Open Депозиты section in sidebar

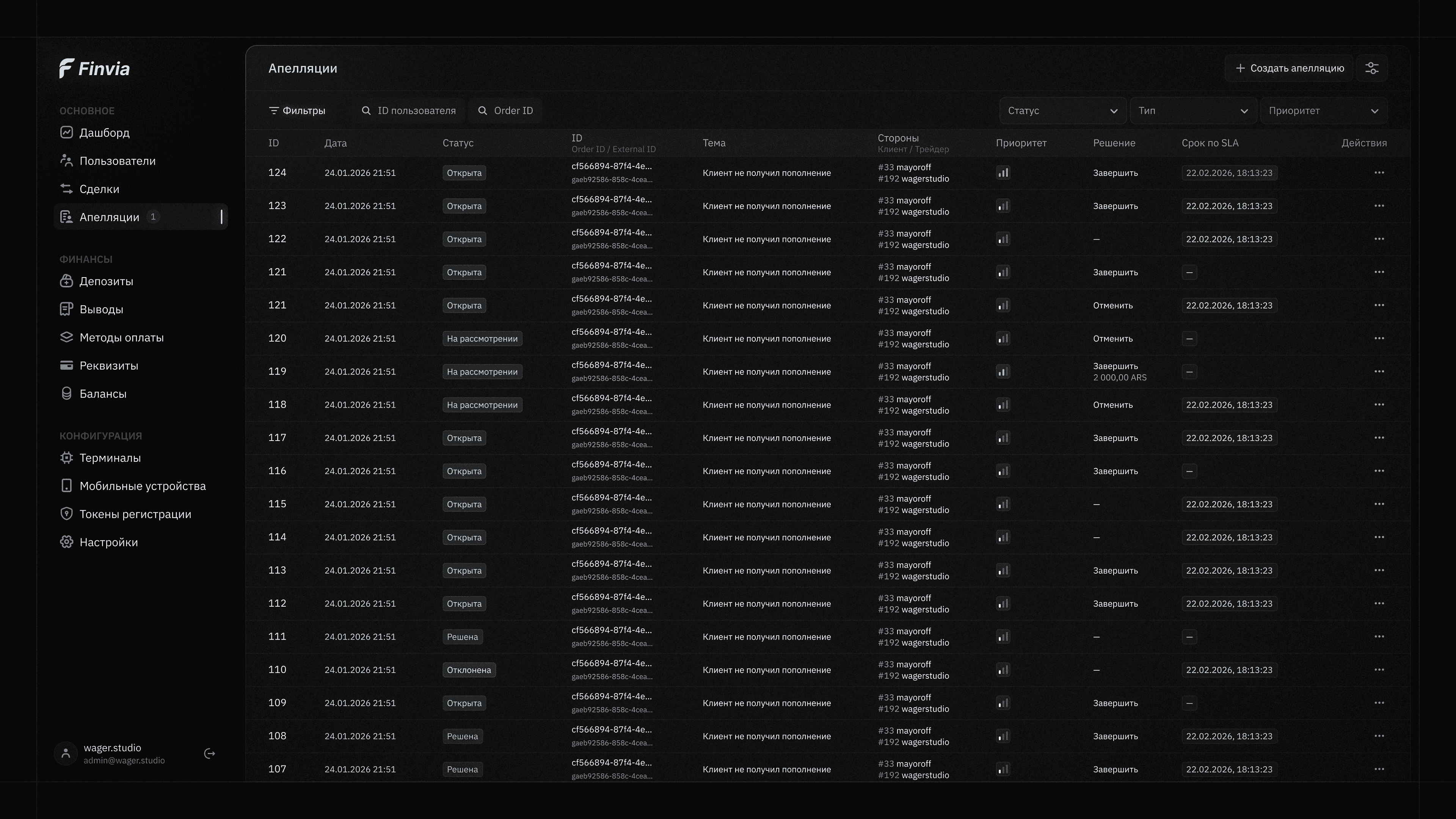click(x=106, y=281)
